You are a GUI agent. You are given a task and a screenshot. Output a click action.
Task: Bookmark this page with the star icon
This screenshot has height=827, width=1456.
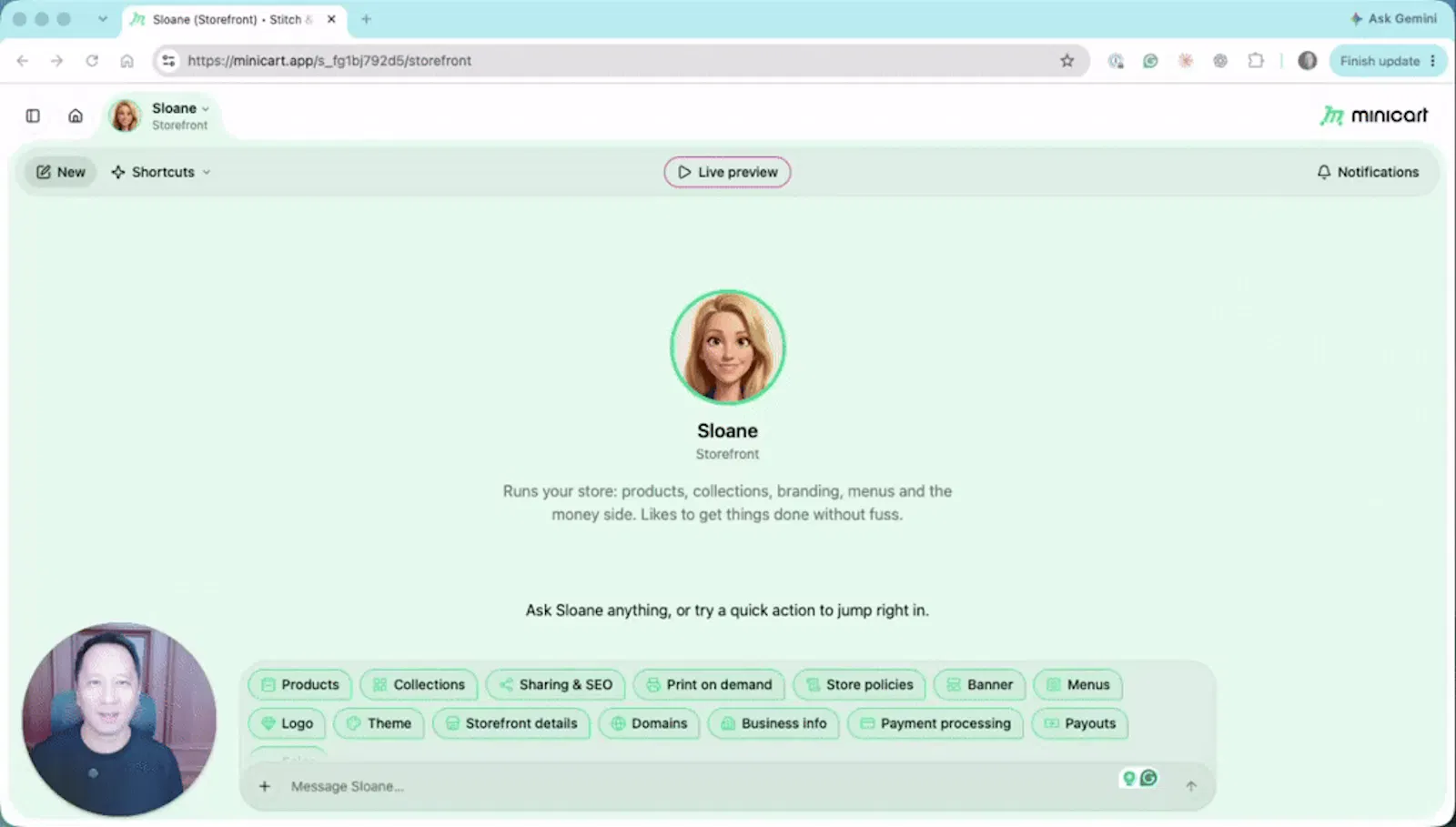1067,61
